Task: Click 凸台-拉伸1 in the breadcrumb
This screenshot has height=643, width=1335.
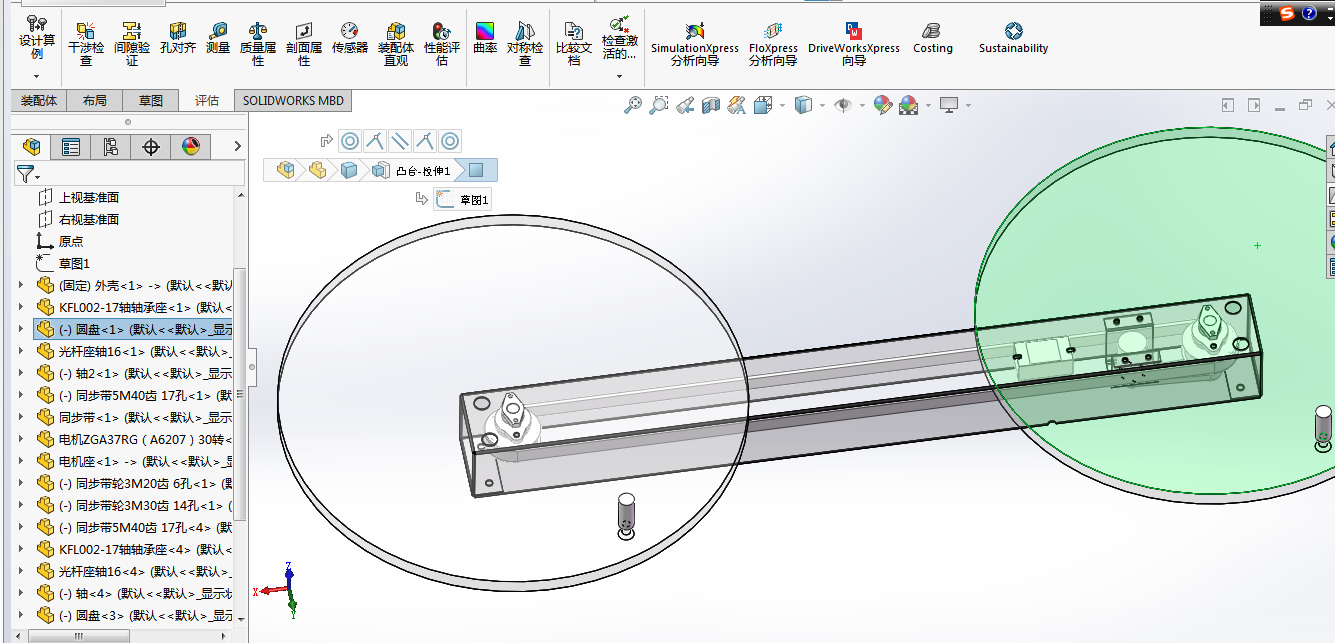Action: tap(423, 171)
